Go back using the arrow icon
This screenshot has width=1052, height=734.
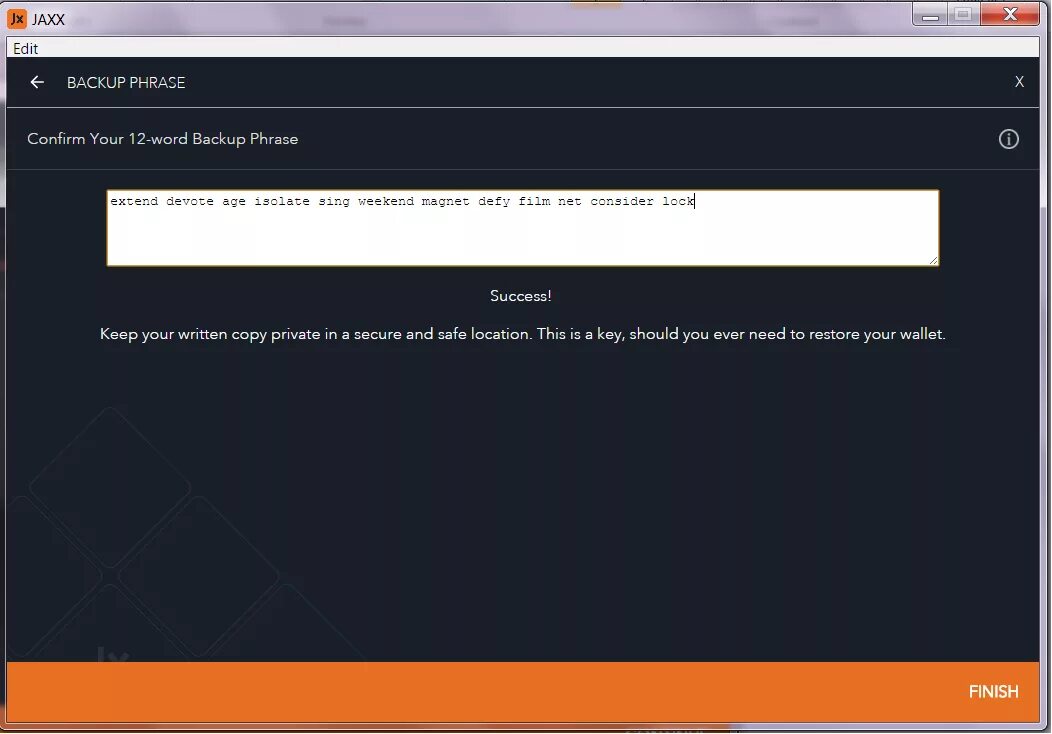[37, 82]
